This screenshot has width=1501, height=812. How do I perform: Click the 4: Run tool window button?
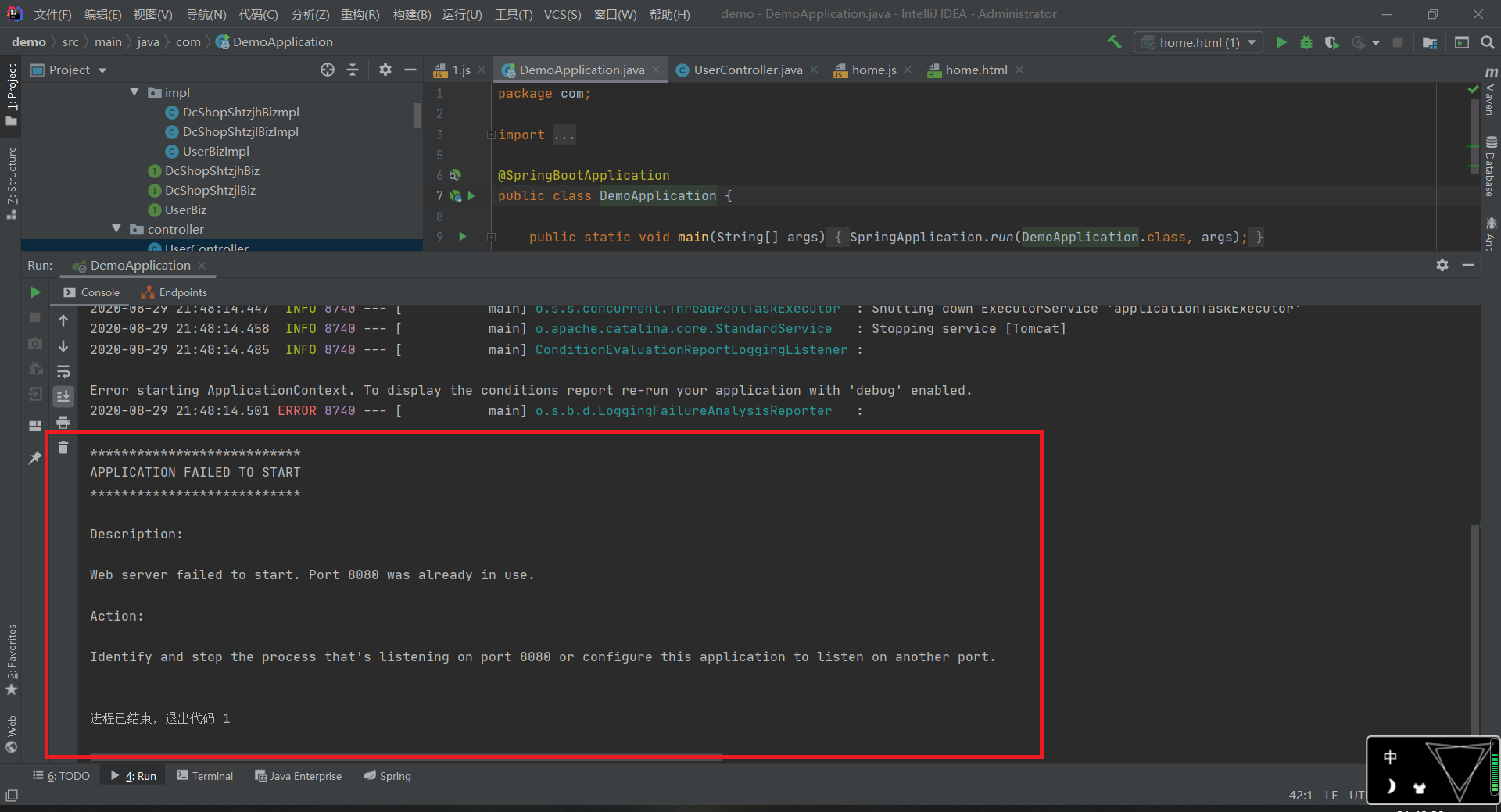click(133, 775)
